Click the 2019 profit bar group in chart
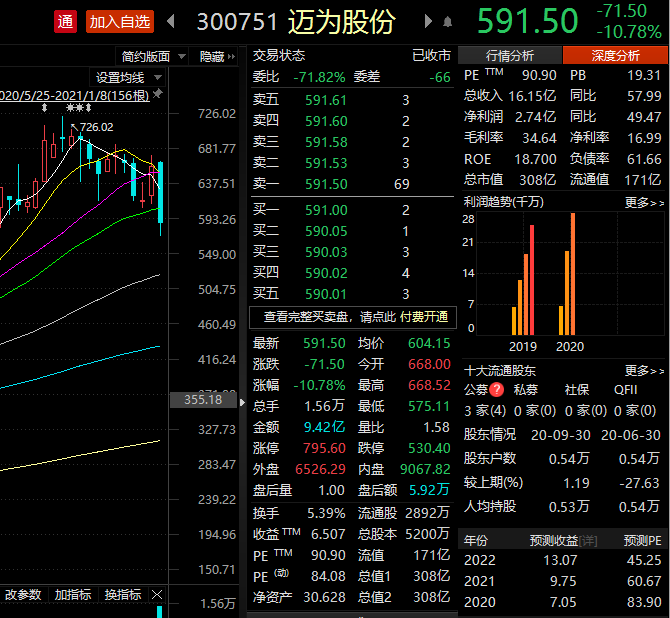 [523, 280]
